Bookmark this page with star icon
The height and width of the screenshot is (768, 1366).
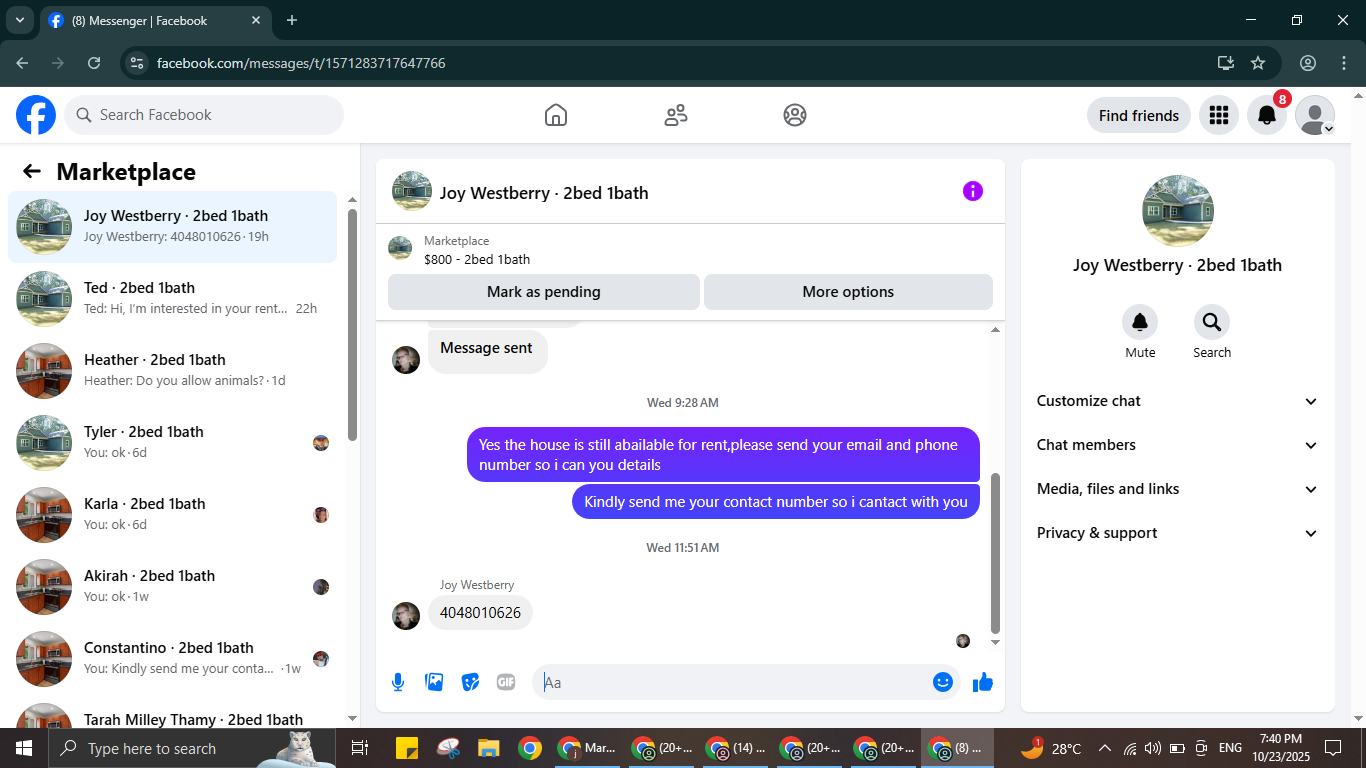pos(1258,63)
